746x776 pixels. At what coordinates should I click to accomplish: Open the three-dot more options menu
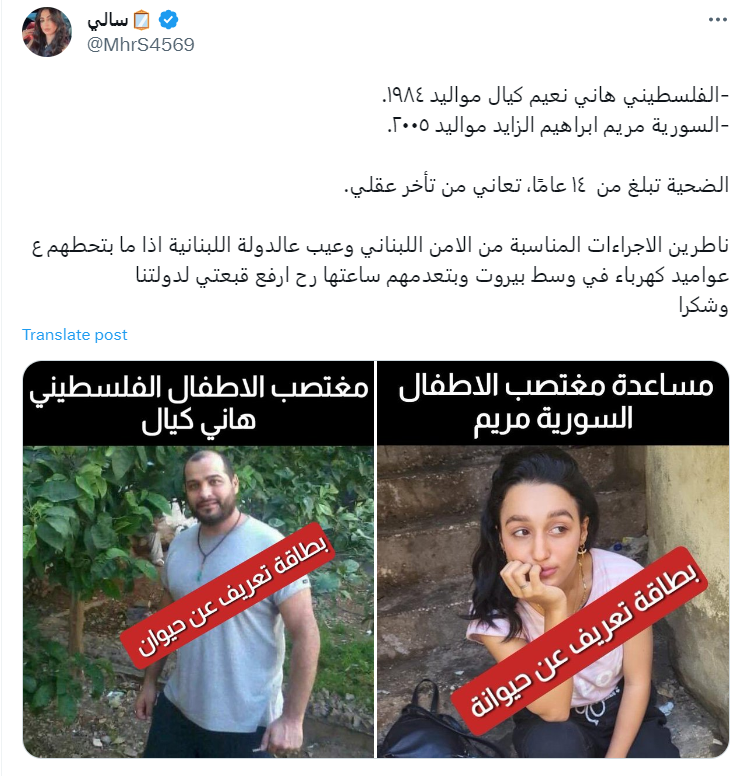[717, 20]
